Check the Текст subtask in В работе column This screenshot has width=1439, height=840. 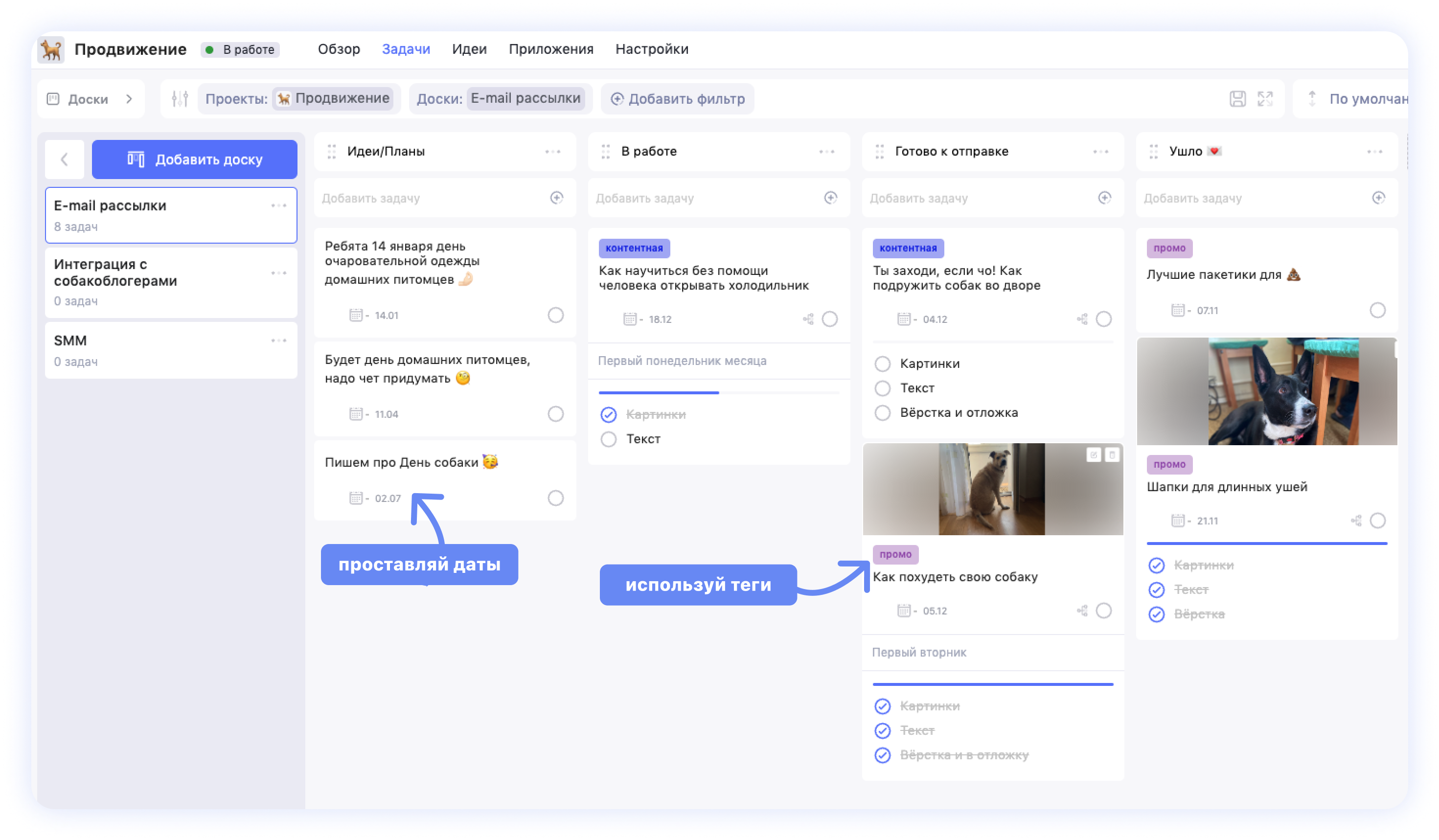(x=609, y=439)
